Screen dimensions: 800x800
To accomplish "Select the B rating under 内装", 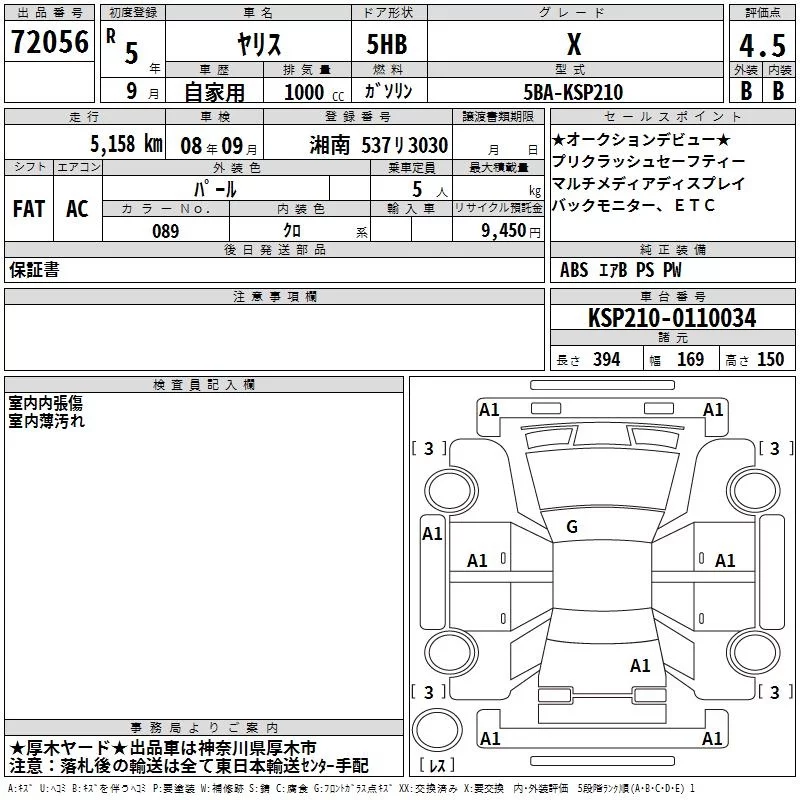I will click(778, 90).
